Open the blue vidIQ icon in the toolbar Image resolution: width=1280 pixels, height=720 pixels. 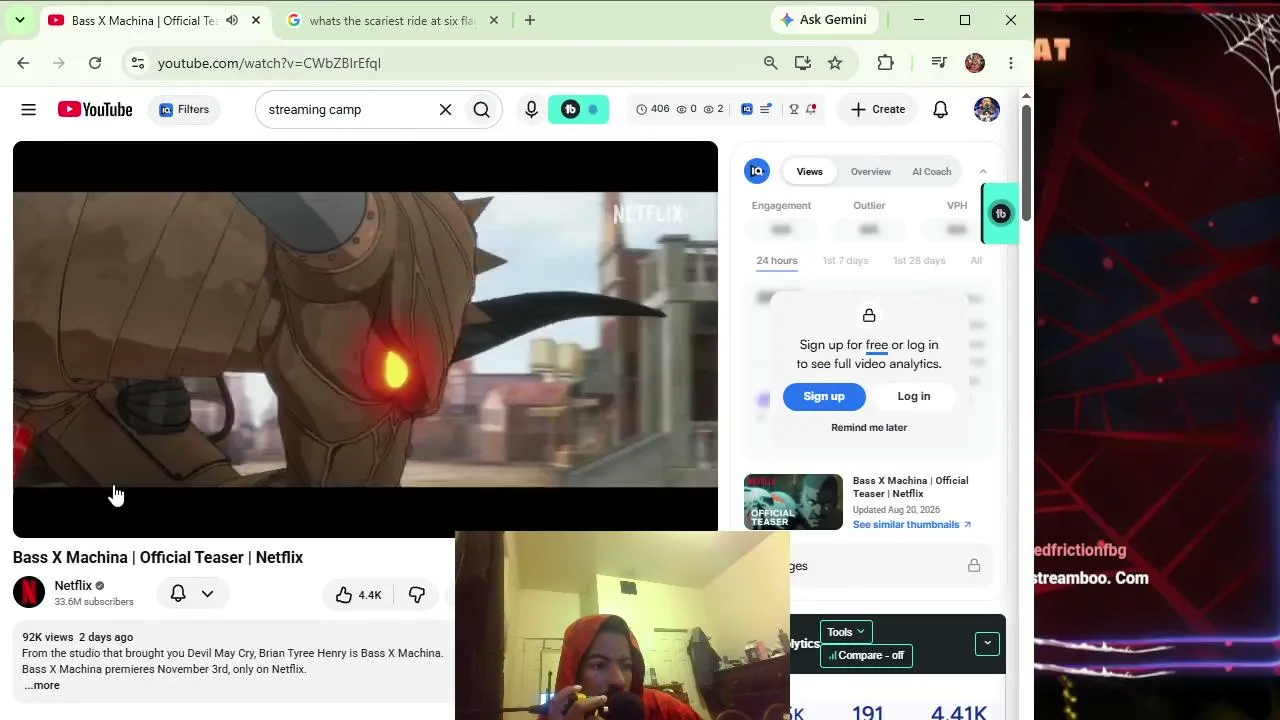746,110
